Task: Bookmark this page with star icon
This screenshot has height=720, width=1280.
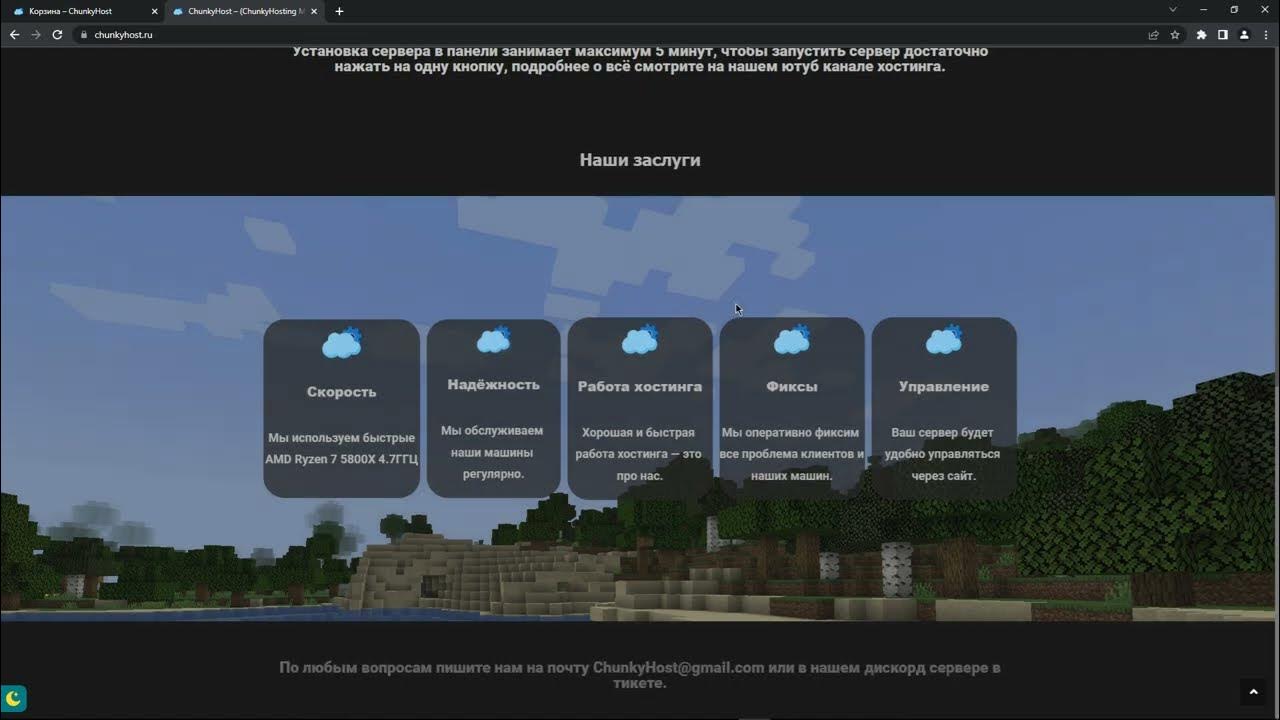Action: 1175,34
